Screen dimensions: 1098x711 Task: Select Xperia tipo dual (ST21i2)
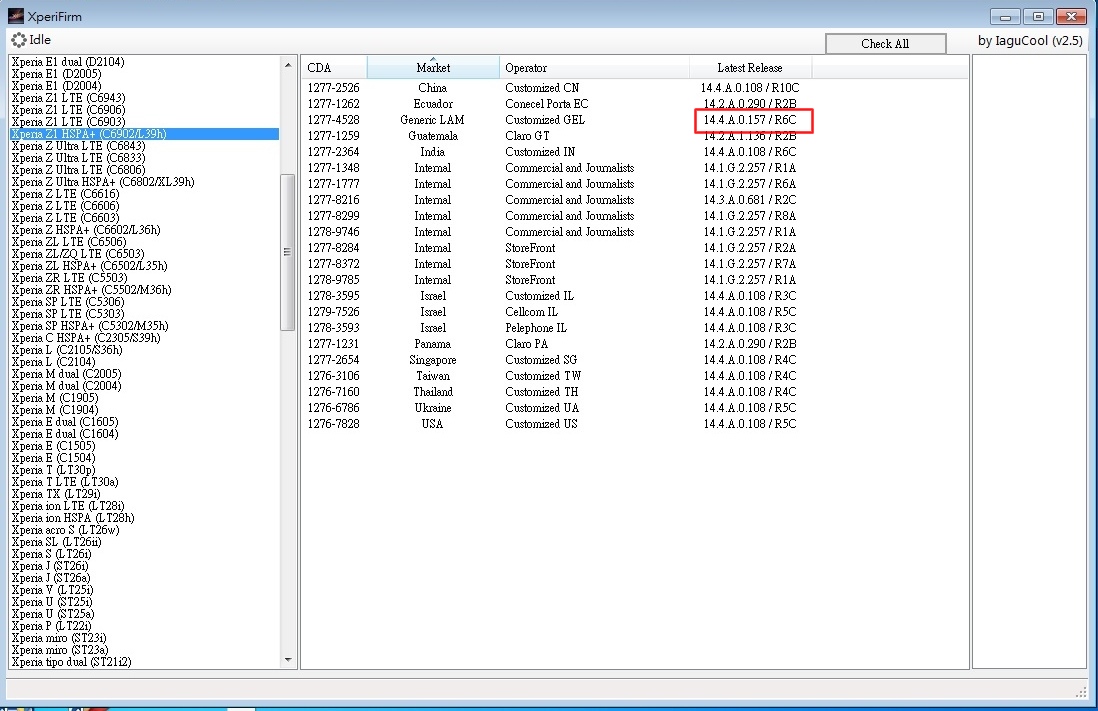(x=71, y=661)
